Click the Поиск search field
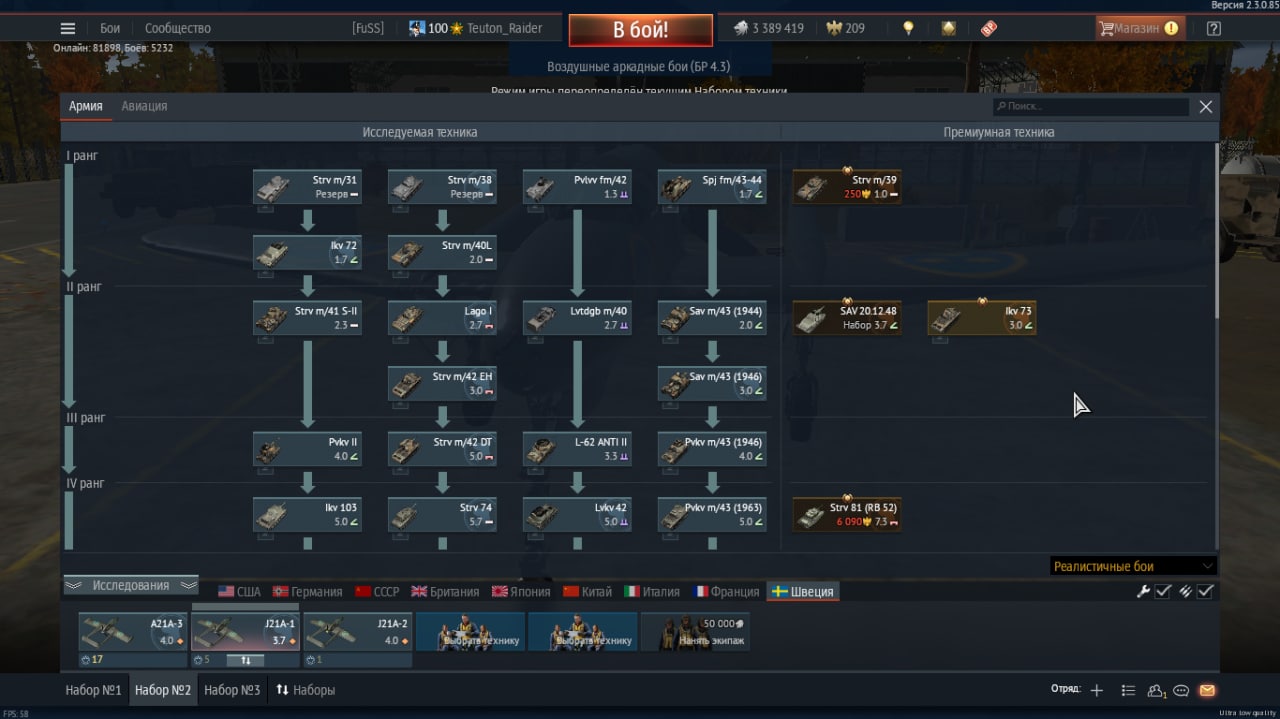 pos(1091,106)
